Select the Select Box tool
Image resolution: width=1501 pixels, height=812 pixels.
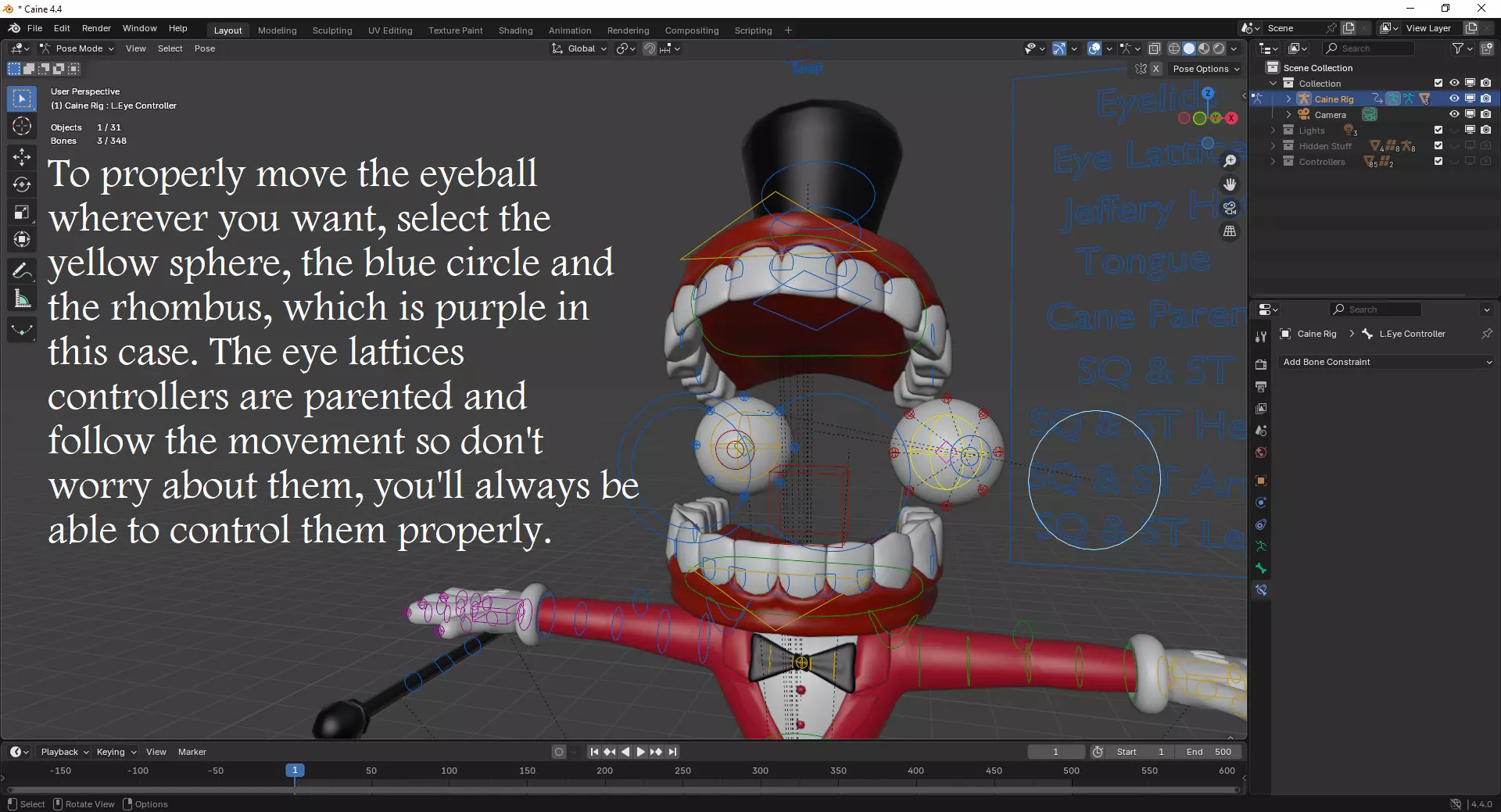22,99
